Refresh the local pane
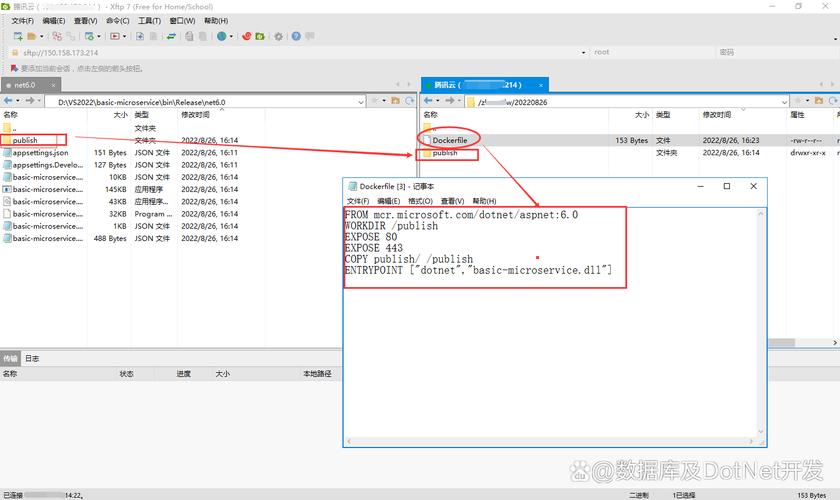 409,100
